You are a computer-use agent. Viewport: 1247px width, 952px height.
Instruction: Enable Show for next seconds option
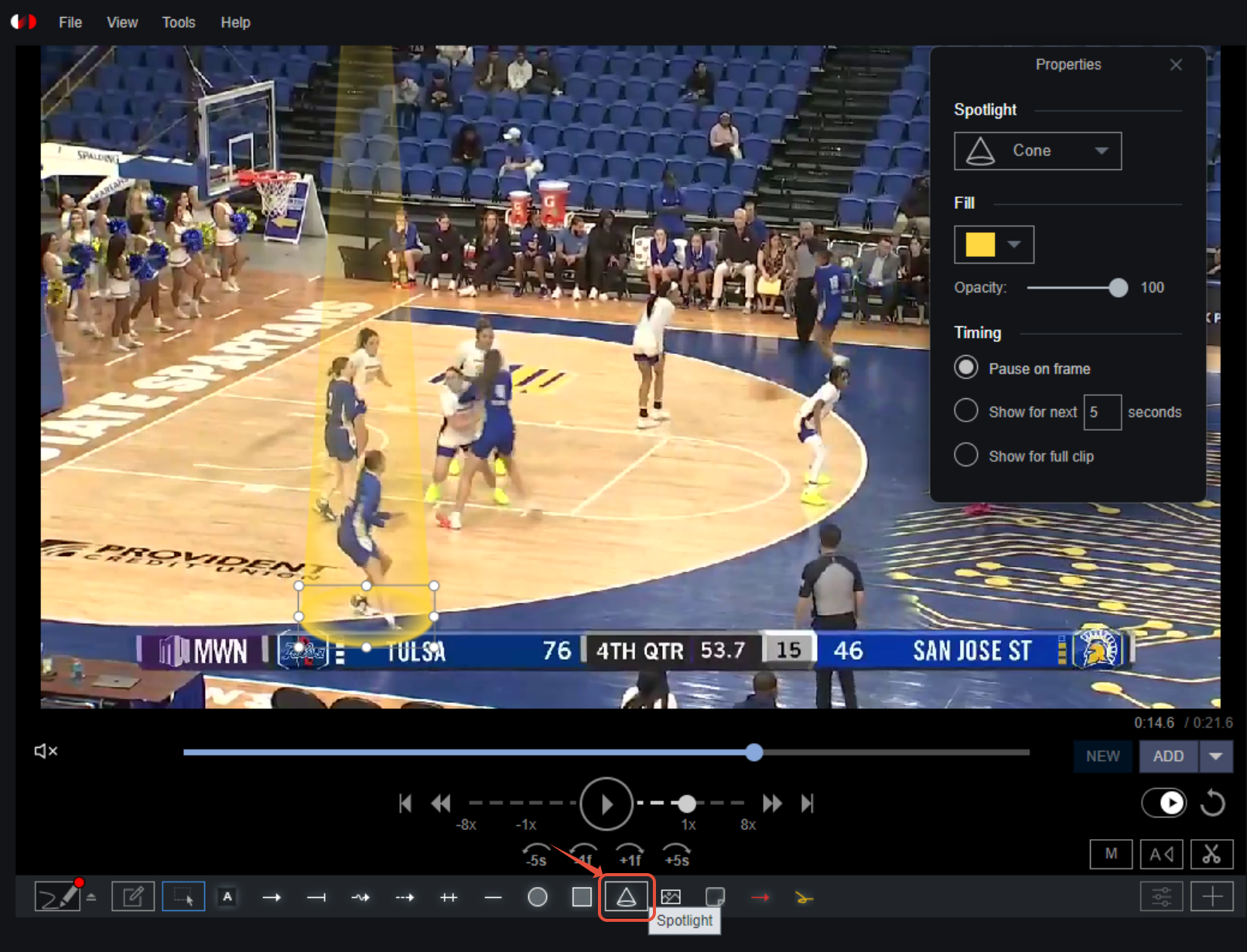click(x=966, y=411)
